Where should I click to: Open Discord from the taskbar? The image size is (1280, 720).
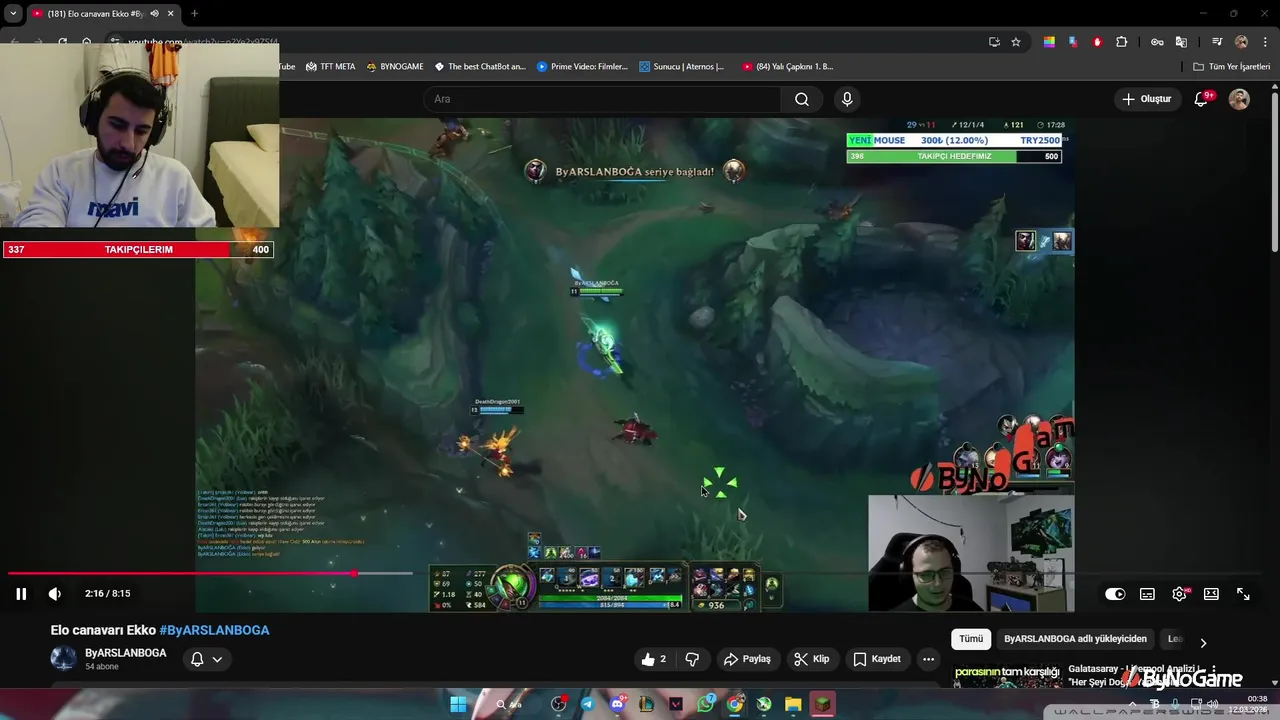click(617, 705)
